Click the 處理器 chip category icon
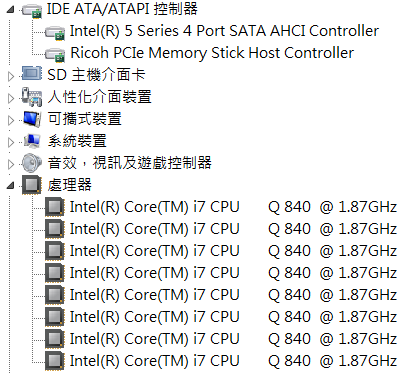406x373 pixels. (32, 185)
